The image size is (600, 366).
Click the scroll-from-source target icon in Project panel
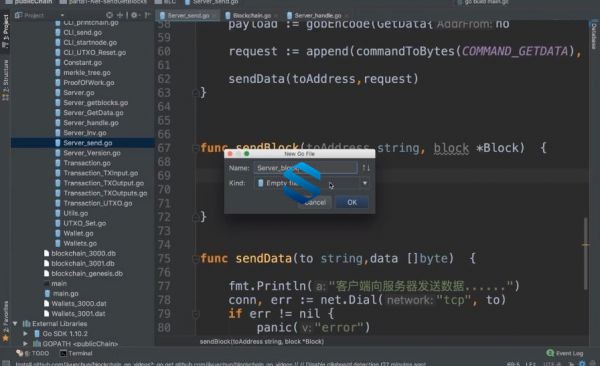(x=109, y=15)
